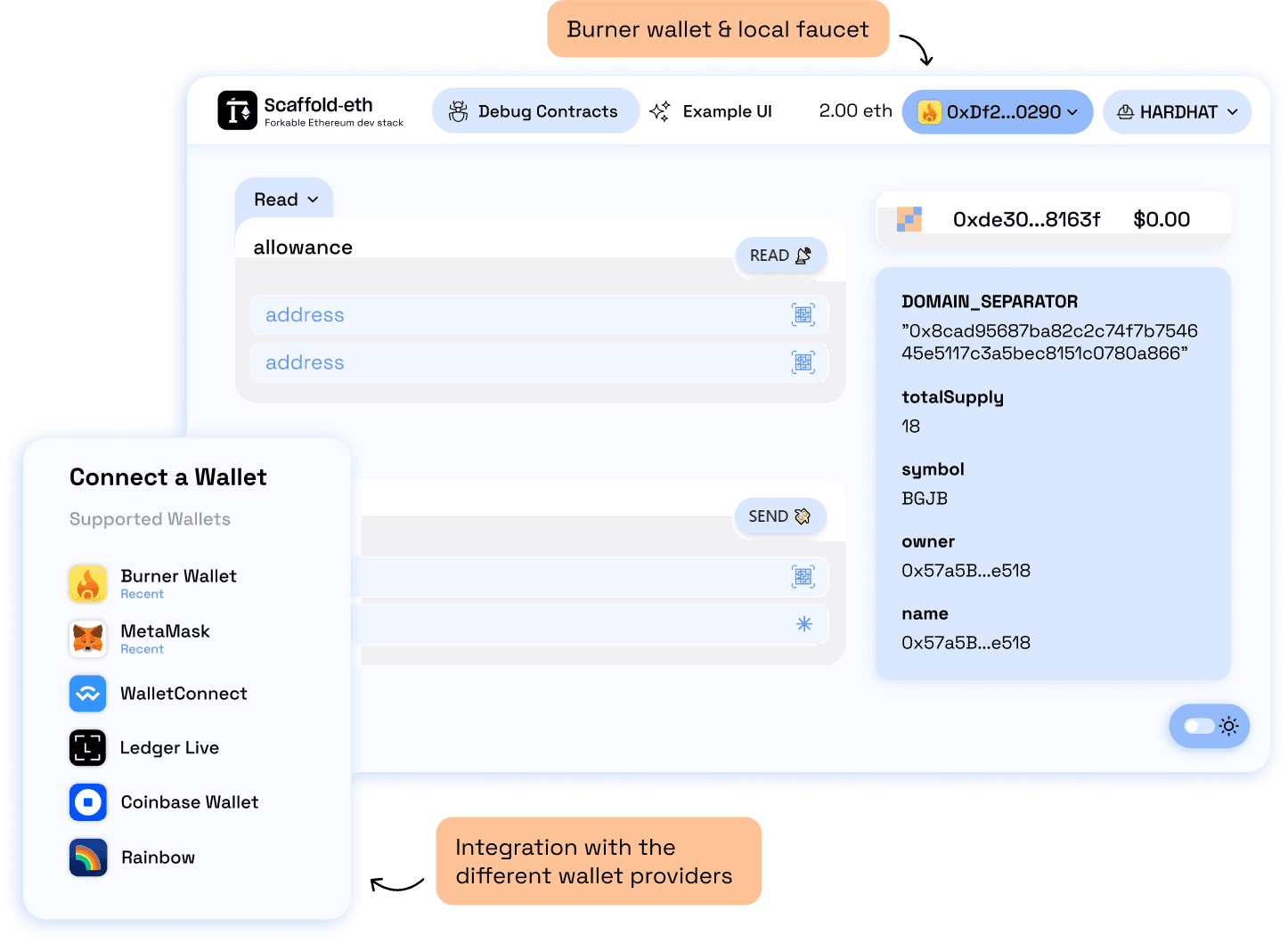Click the symbol value BGJB
Viewport: 1288px width, 943px height.
coord(925,499)
